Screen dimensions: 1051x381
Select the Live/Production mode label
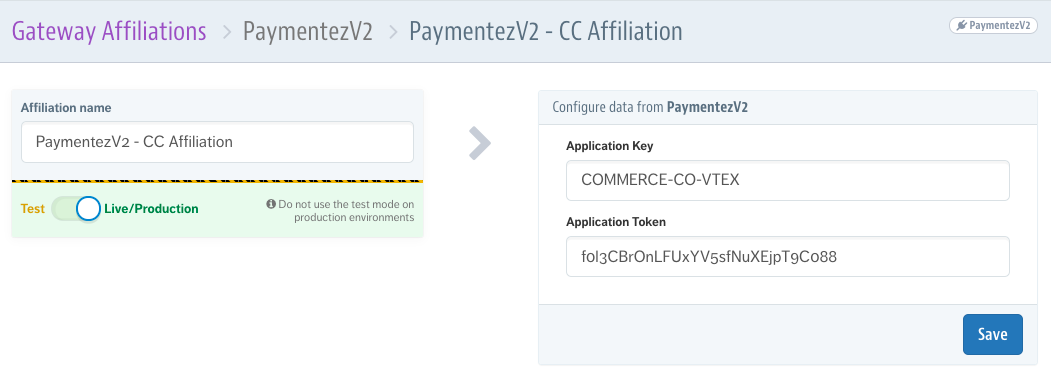pyautogui.click(x=151, y=209)
